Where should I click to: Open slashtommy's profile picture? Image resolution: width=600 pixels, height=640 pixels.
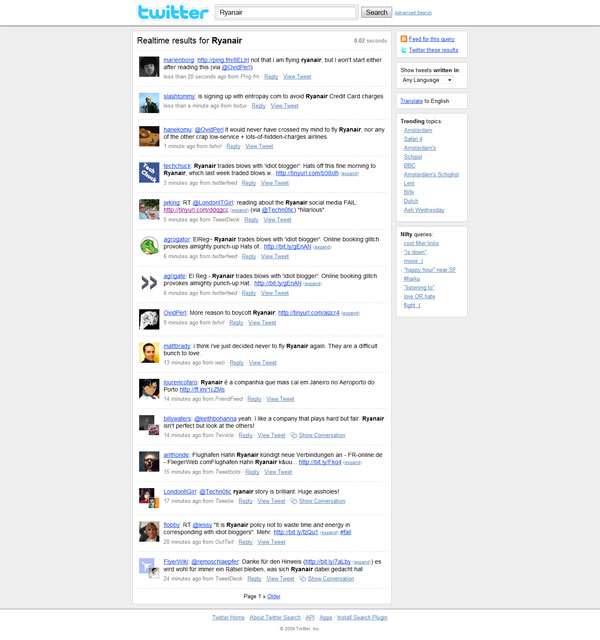(x=149, y=103)
